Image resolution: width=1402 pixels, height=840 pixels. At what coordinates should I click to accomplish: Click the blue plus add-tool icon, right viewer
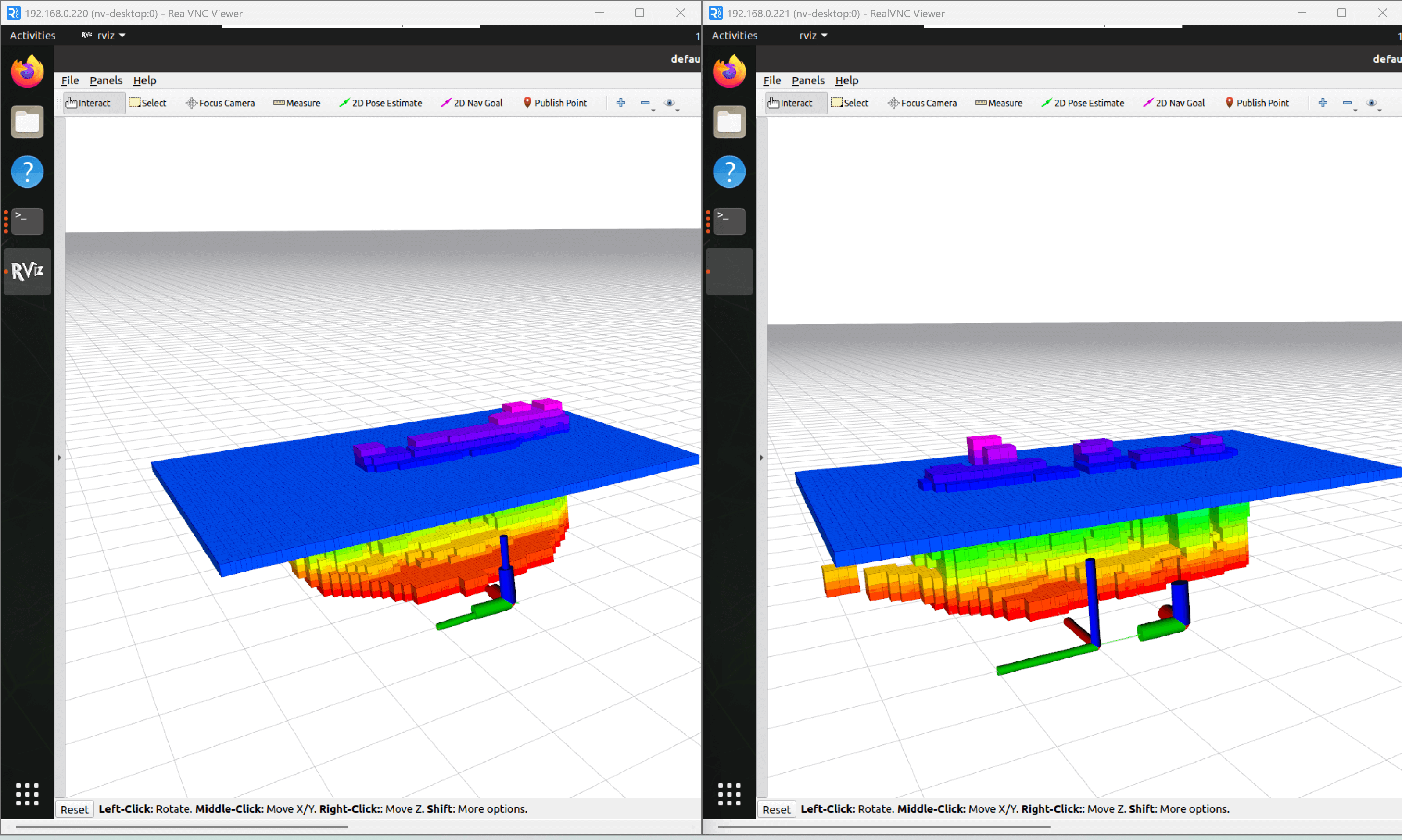[1323, 103]
